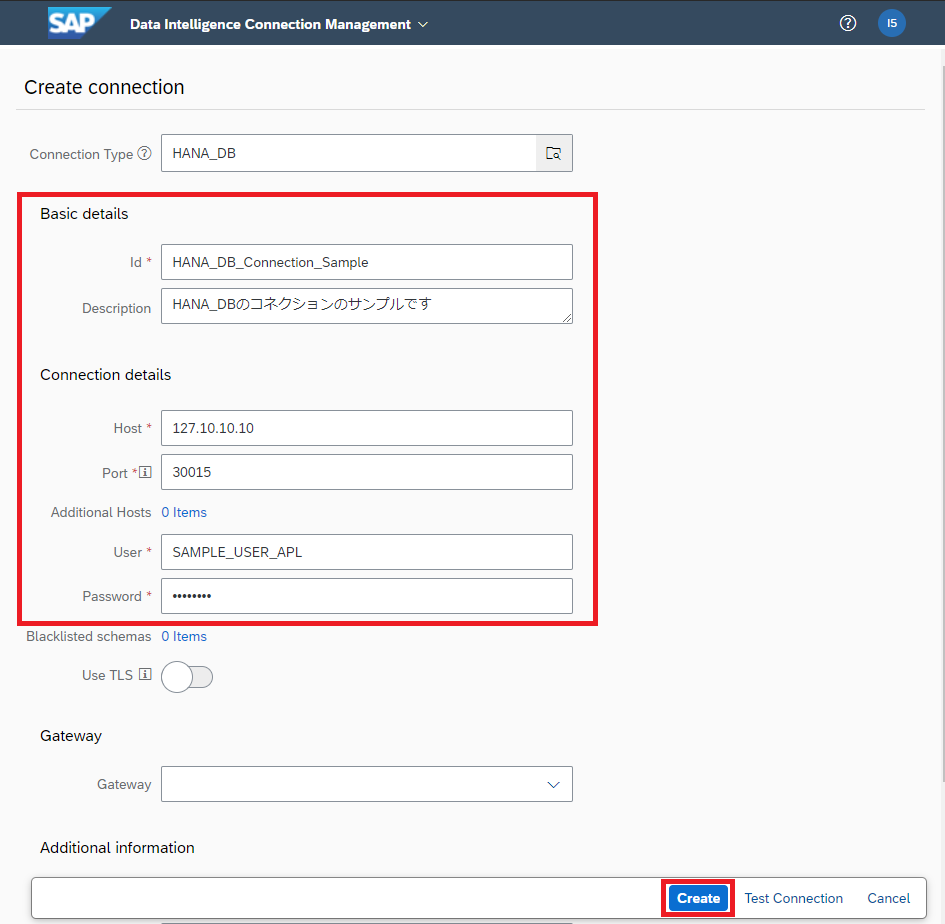
Task: Click Test Connection
Action: point(794,898)
